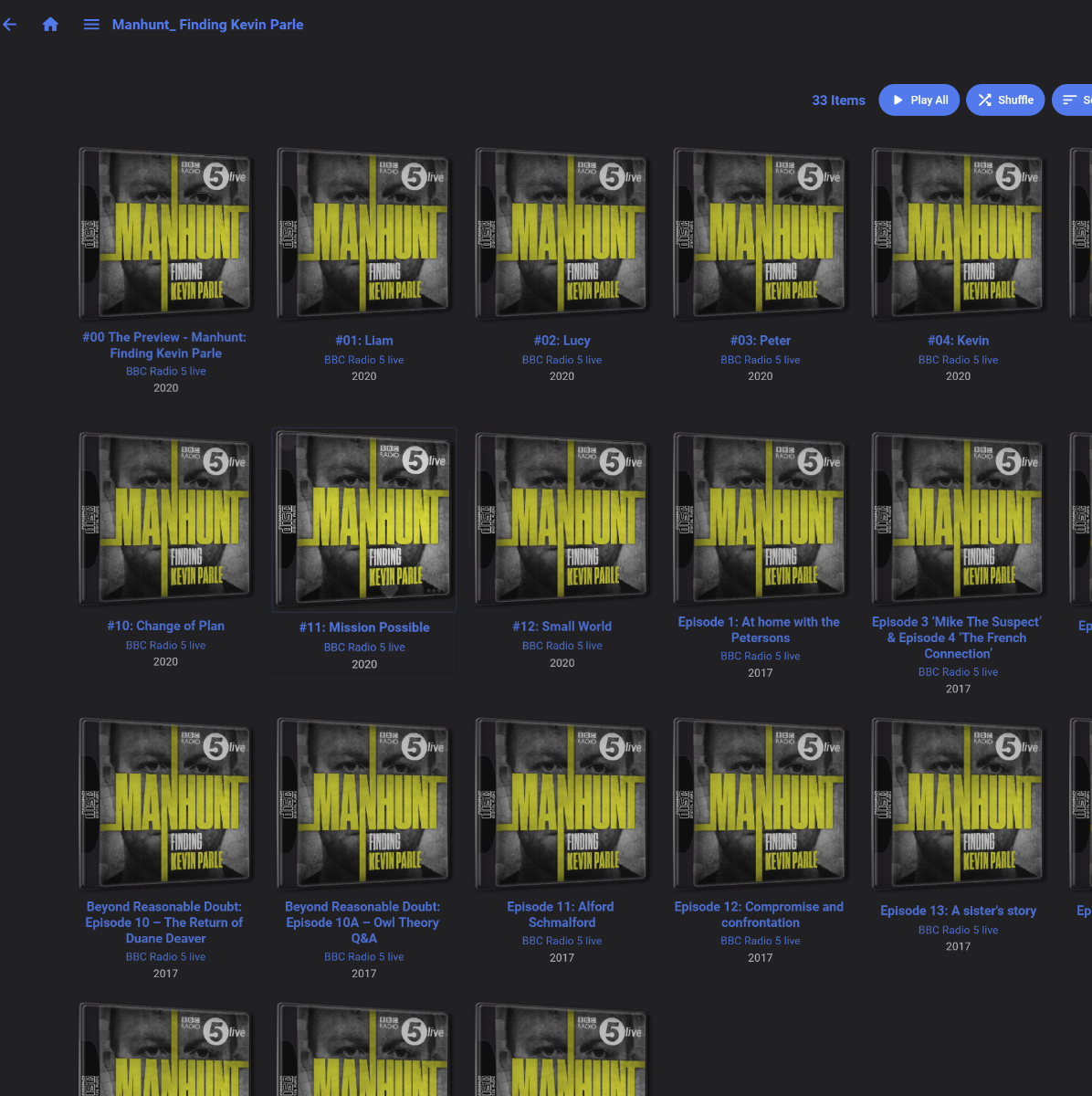Image resolution: width=1092 pixels, height=1096 pixels.
Task: Open BBC Radio 5 live under #10: Change of Plan
Action: click(165, 645)
